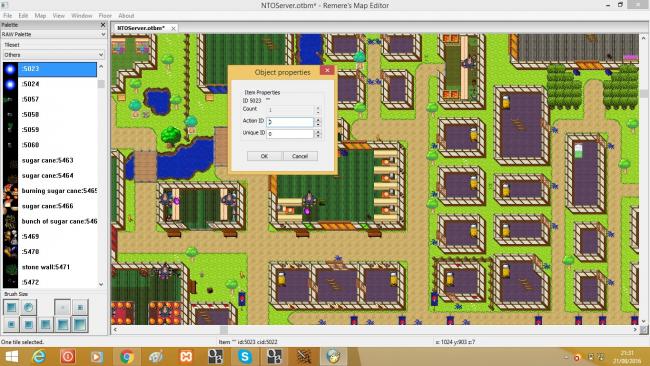Expand the RAW Palette dropdown
This screenshot has width=650, height=366.
coord(53,34)
